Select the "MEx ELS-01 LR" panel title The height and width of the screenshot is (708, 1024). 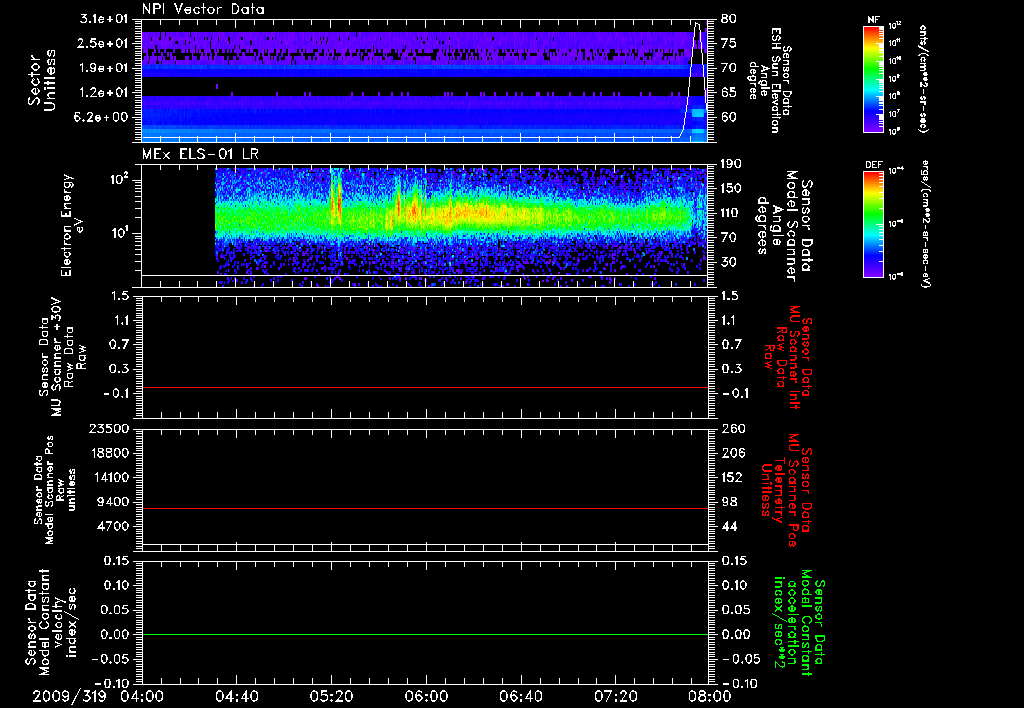click(x=200, y=154)
